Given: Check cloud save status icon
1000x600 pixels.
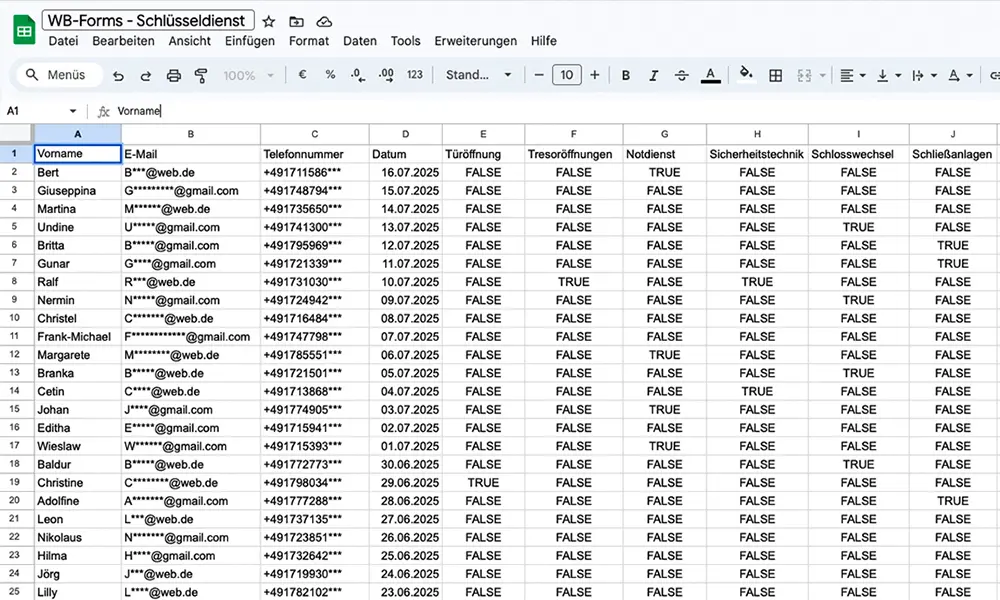Looking at the screenshot, I should [324, 22].
